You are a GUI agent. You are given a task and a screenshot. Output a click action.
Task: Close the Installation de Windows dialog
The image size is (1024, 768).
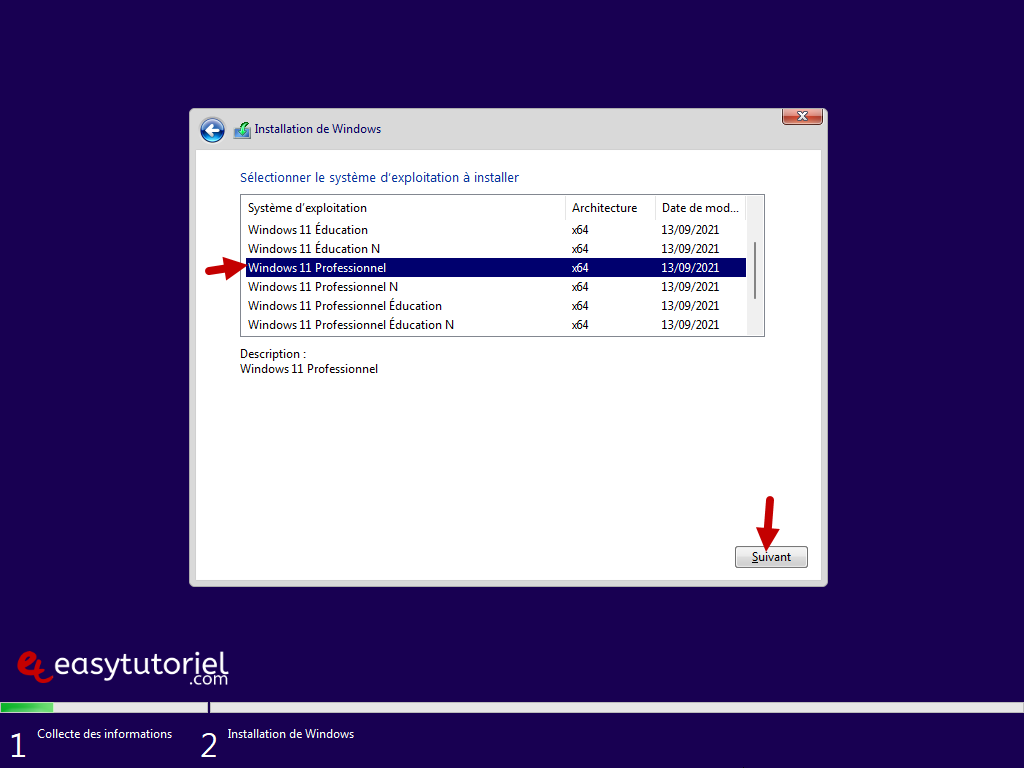tap(802, 117)
